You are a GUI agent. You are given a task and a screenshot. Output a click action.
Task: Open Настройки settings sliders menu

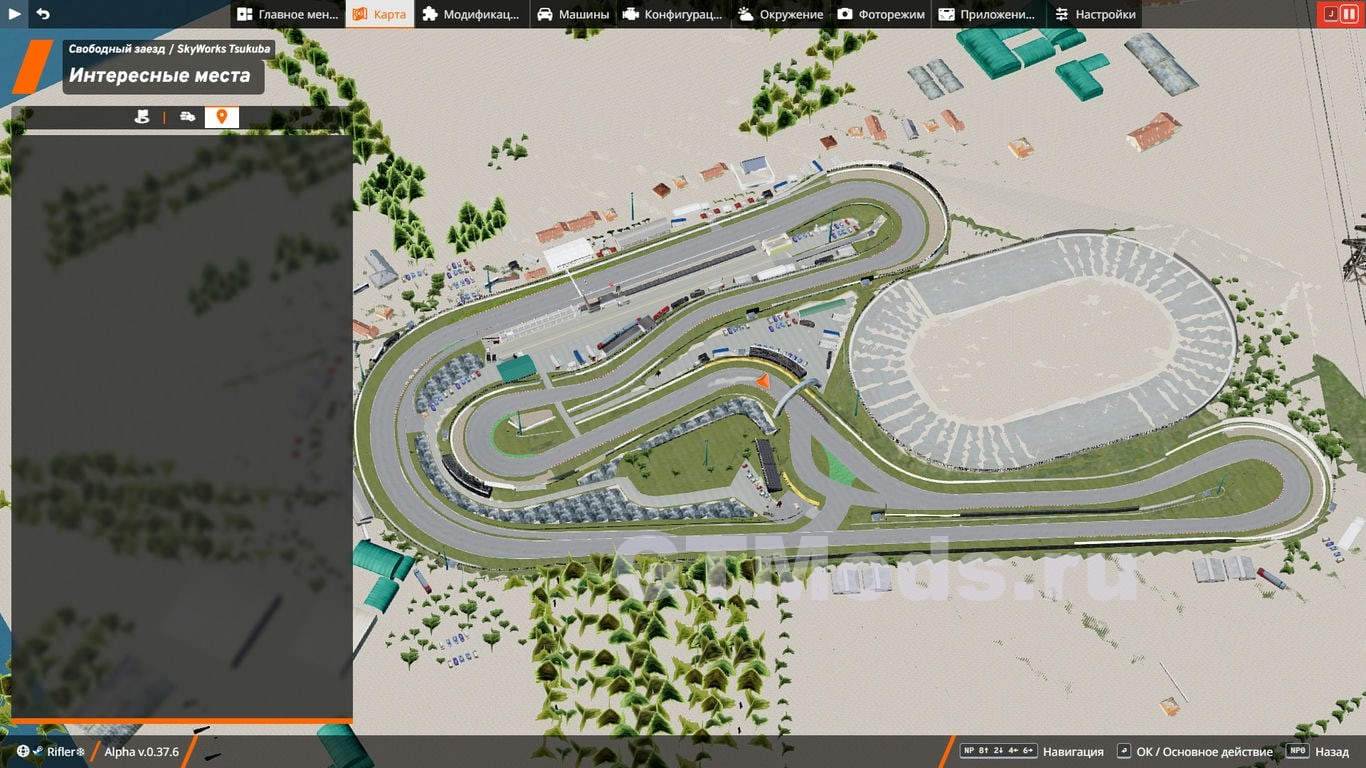tap(1095, 14)
